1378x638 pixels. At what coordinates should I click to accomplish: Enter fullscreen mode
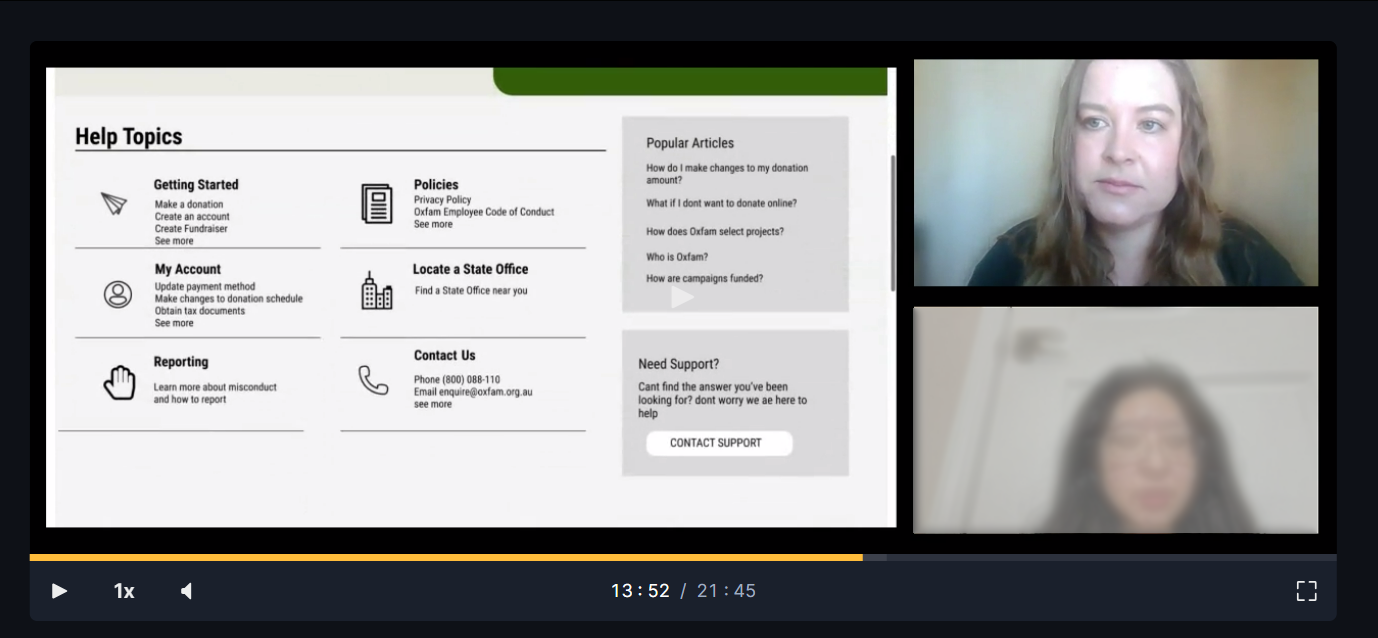pos(1306,591)
